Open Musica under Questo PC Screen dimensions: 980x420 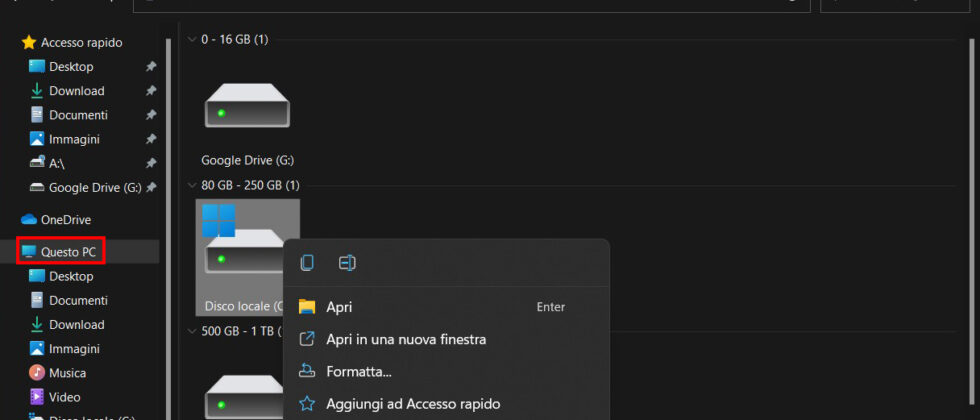pos(67,373)
